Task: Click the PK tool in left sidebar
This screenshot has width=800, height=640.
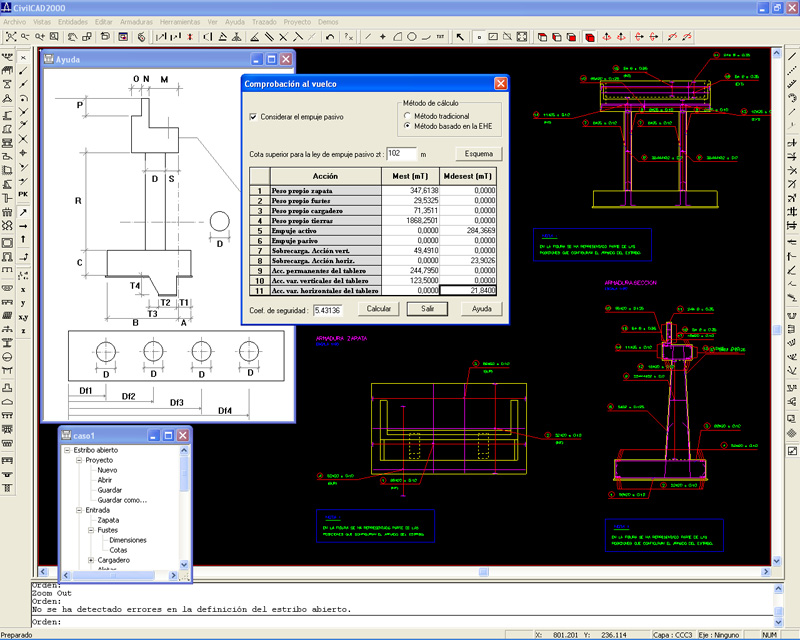Action: click(23, 192)
